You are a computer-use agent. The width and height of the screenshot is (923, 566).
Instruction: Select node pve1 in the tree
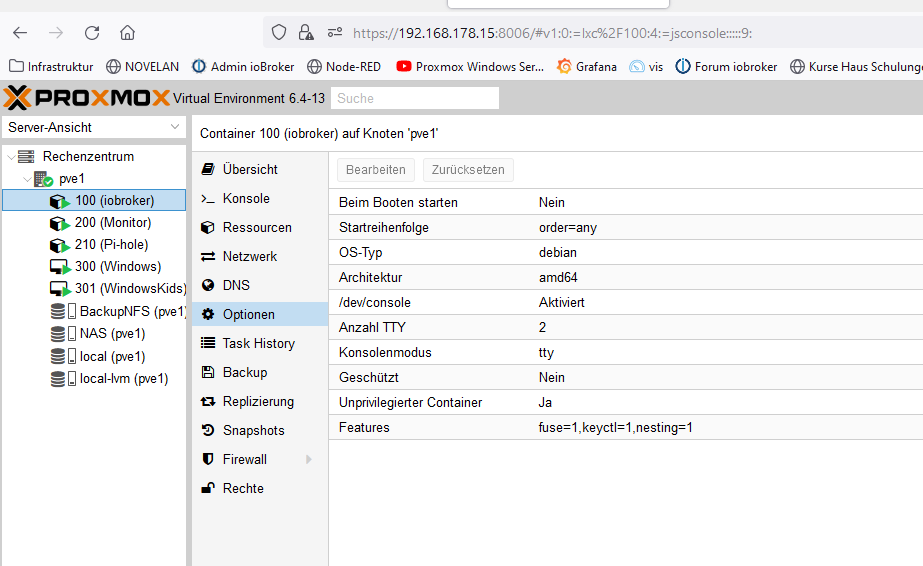coord(72,178)
